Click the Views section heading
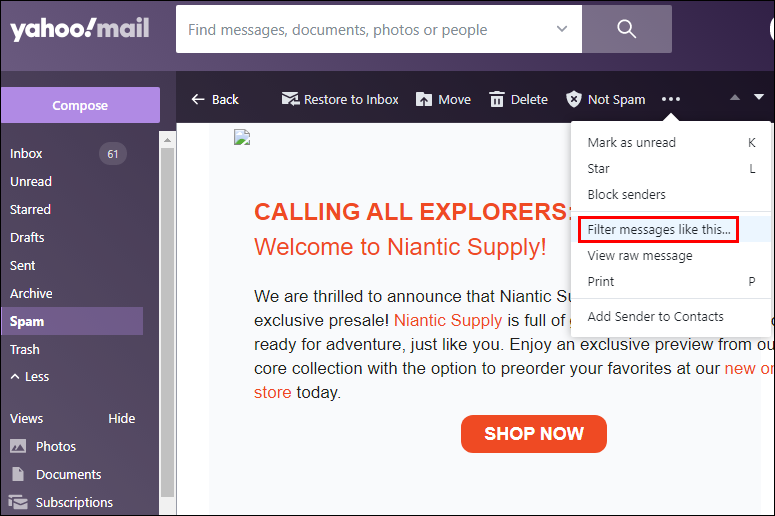This screenshot has width=775, height=516. tap(27, 419)
